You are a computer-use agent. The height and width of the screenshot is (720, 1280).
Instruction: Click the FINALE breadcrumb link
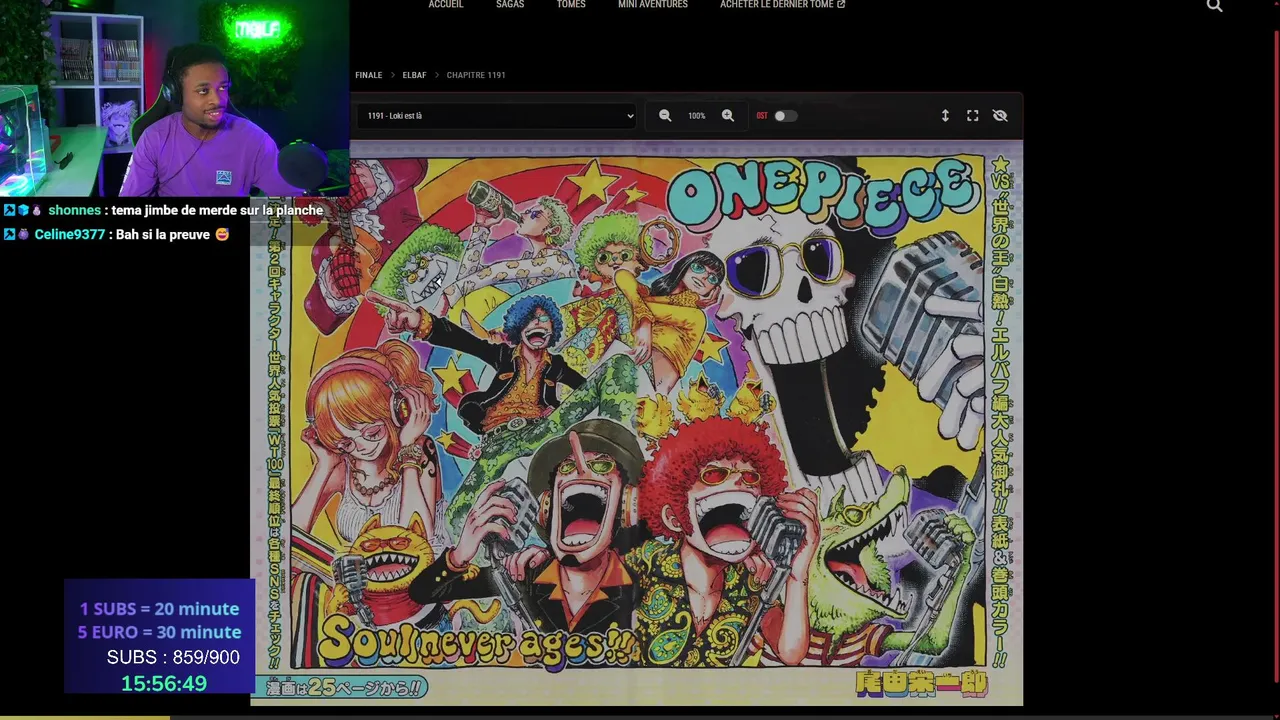369,75
